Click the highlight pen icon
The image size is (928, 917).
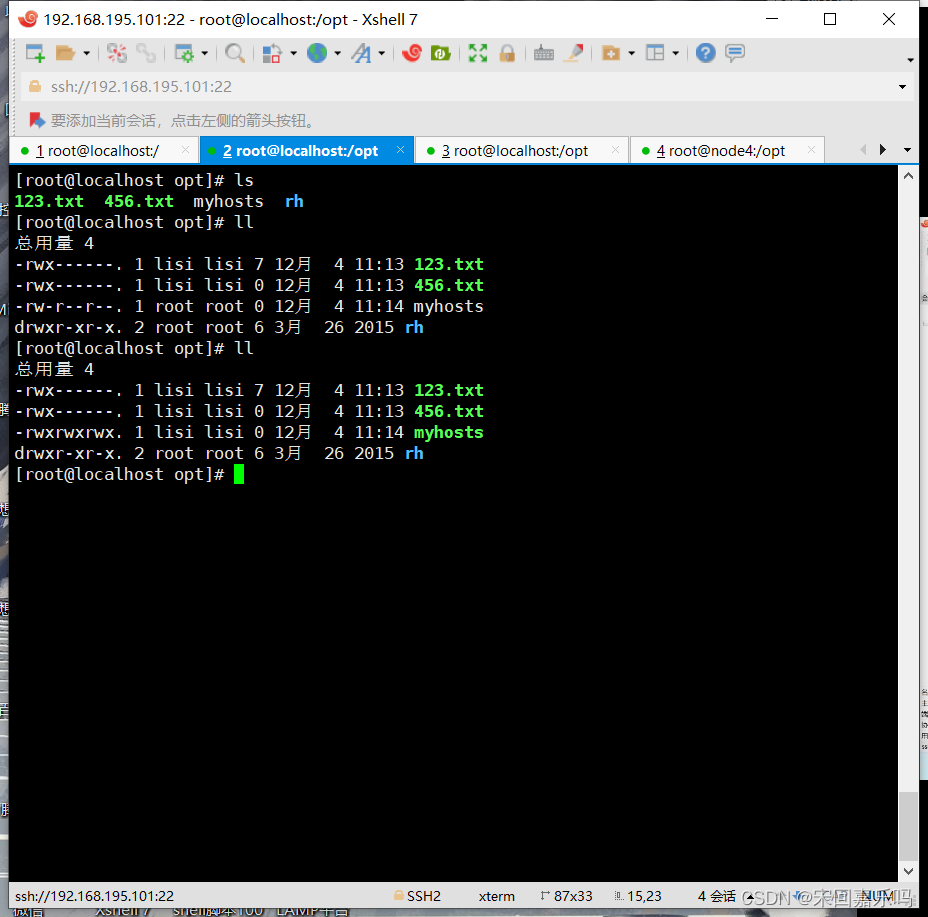pos(573,53)
